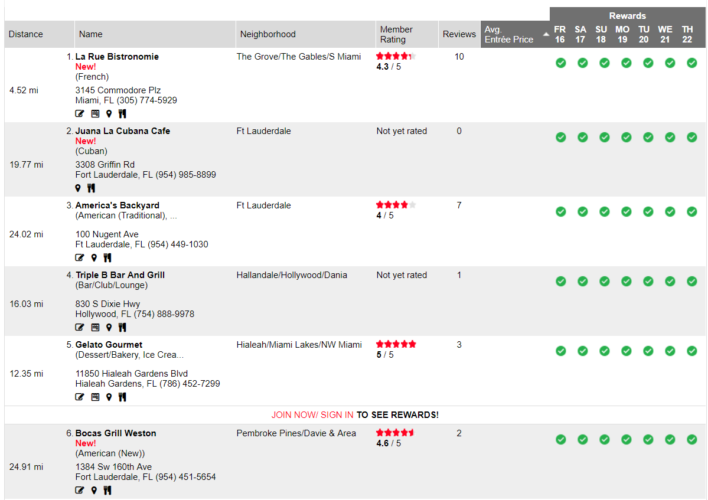Click the address '3145 Commodore Plz'
Viewport: 708px width, 500px height.
tap(118, 90)
